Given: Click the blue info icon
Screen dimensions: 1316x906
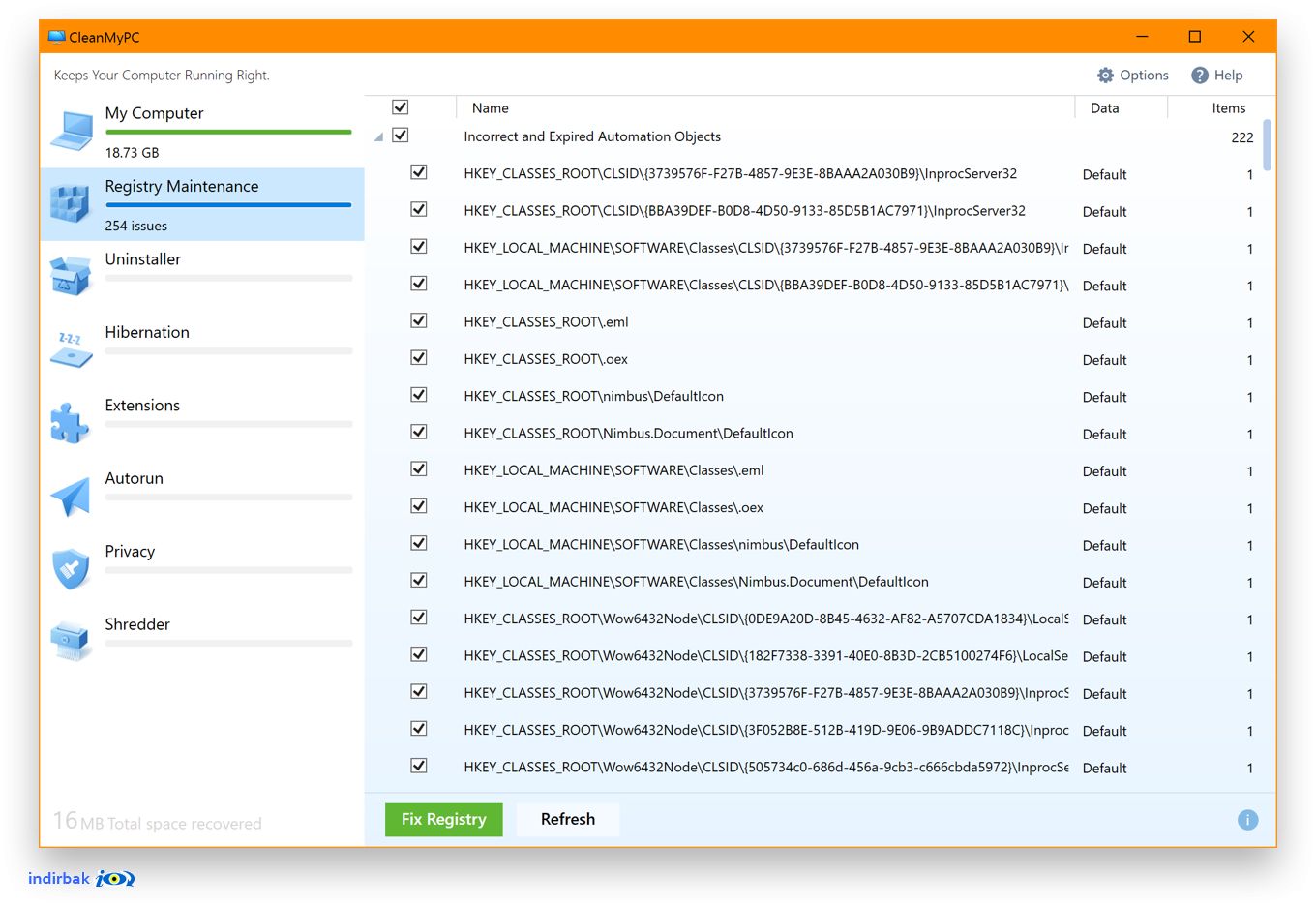Looking at the screenshot, I should (x=1248, y=820).
